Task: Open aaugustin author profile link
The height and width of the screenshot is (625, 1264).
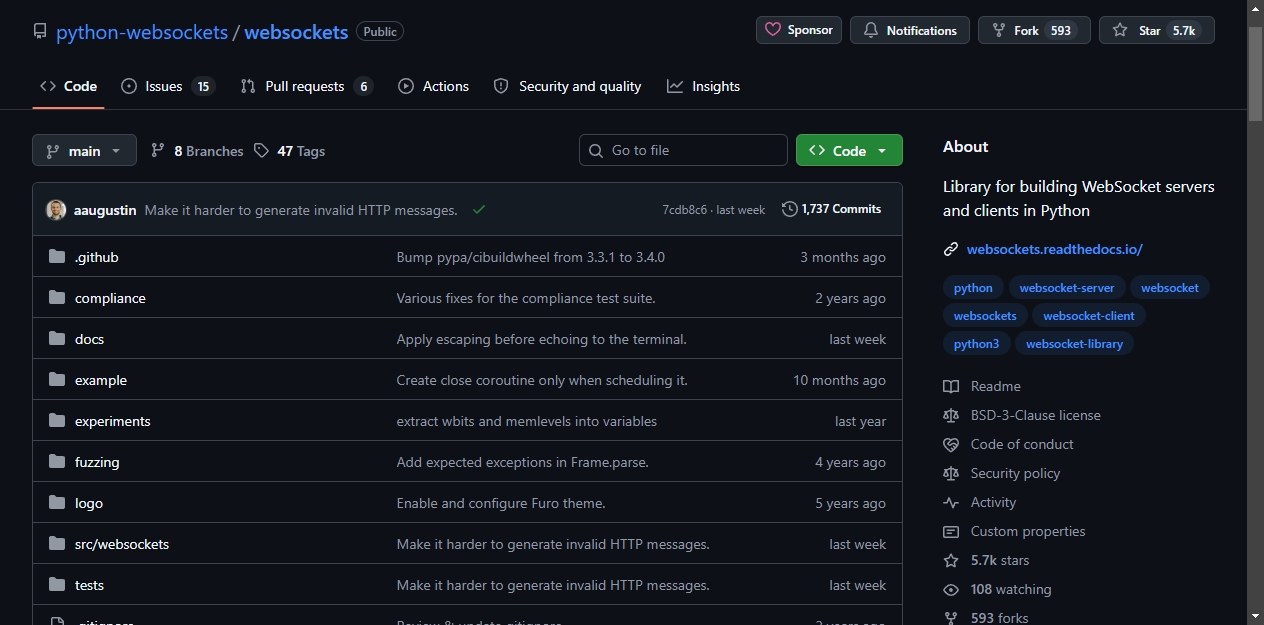Action: [105, 210]
